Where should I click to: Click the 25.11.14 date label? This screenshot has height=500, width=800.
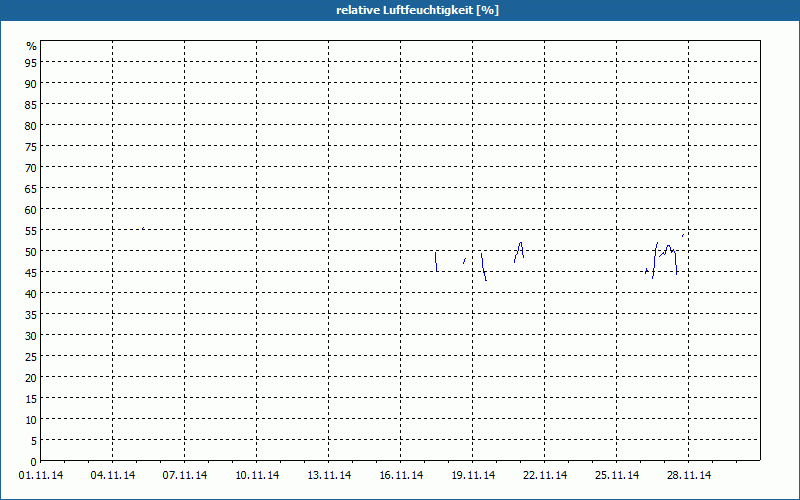click(x=617, y=476)
